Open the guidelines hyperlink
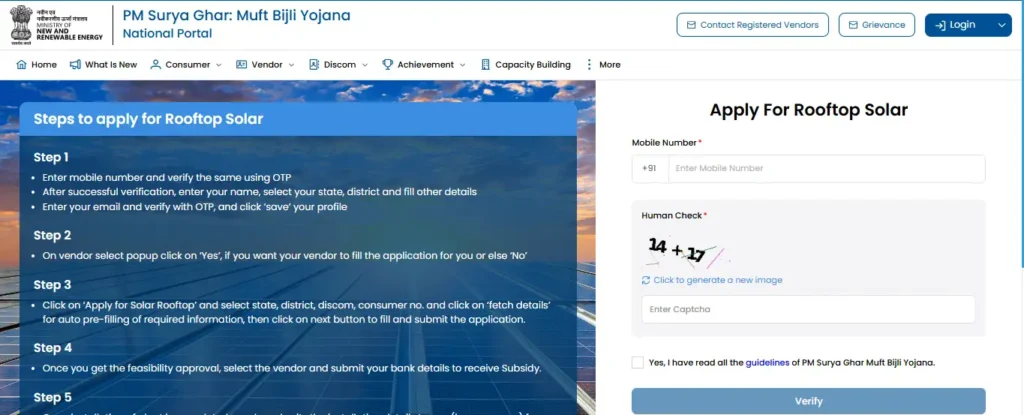This screenshot has height=415, width=1024. pyautogui.click(x=767, y=362)
